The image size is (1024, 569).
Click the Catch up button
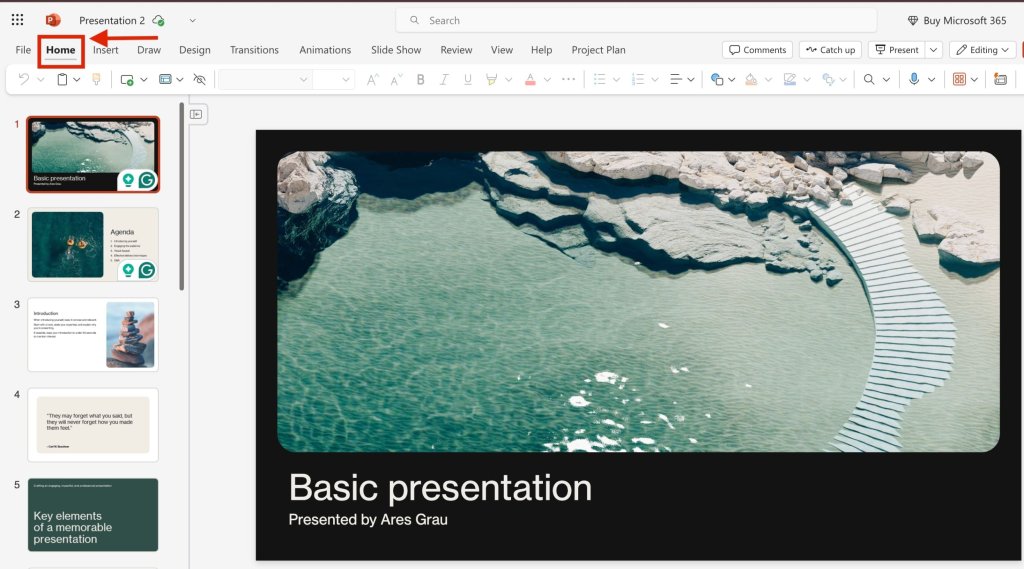[x=831, y=50]
